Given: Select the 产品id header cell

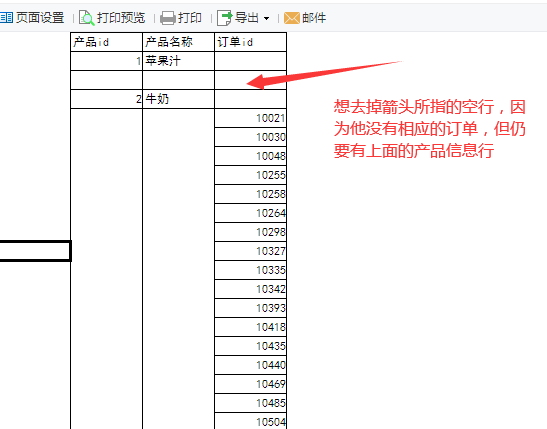Looking at the screenshot, I should pyautogui.click(x=106, y=42).
